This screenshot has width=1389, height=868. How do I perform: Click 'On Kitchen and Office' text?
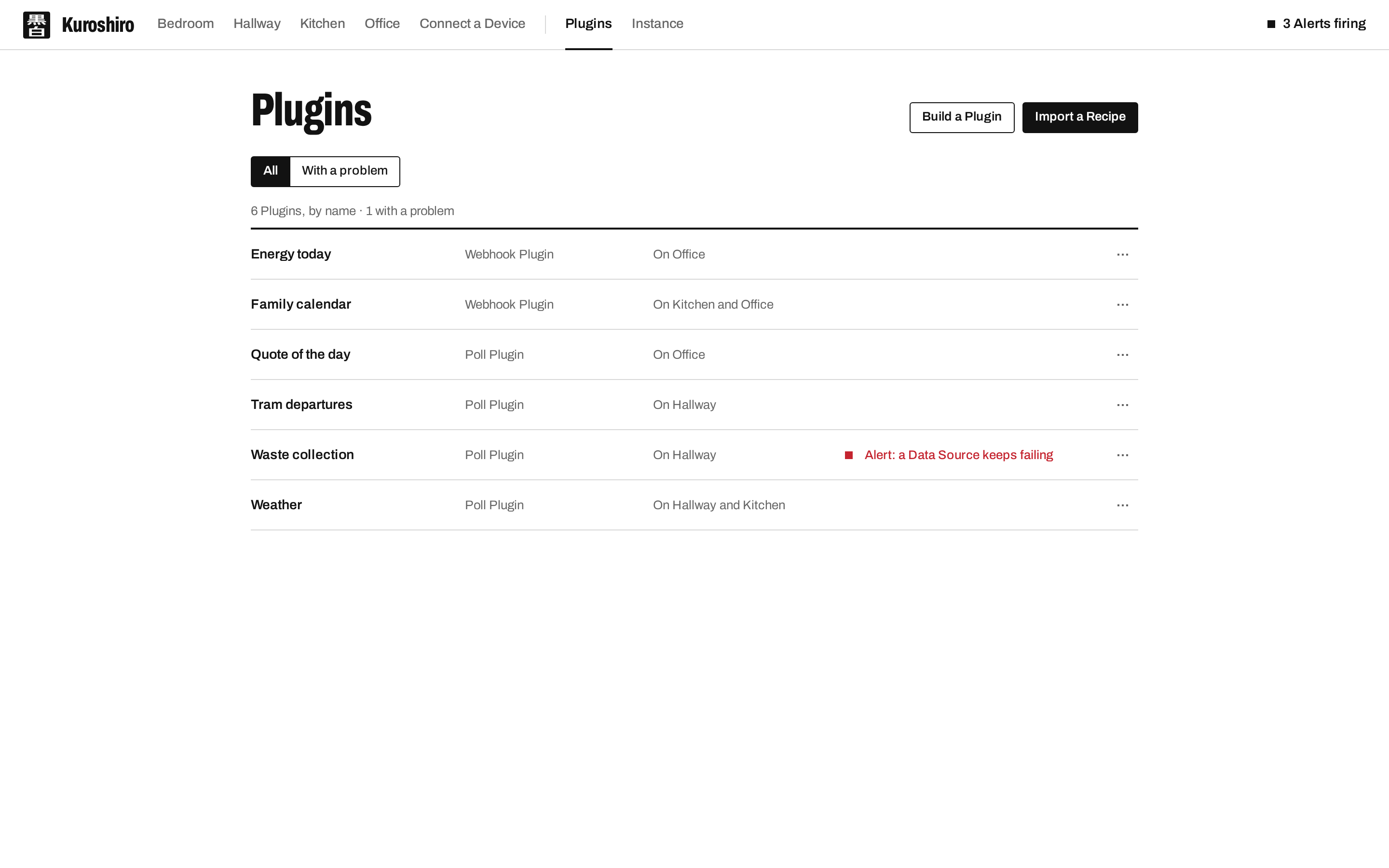click(x=713, y=305)
